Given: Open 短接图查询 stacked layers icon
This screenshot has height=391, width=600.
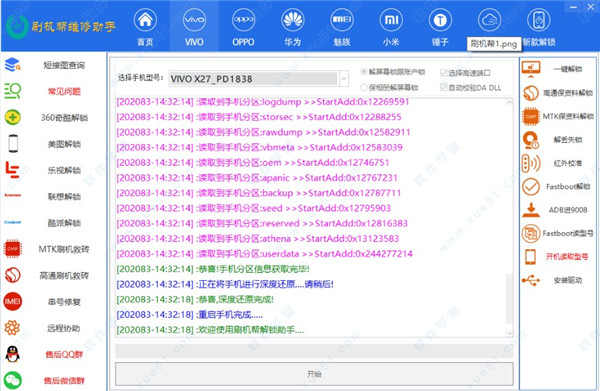Looking at the screenshot, I should pyautogui.click(x=12, y=65).
